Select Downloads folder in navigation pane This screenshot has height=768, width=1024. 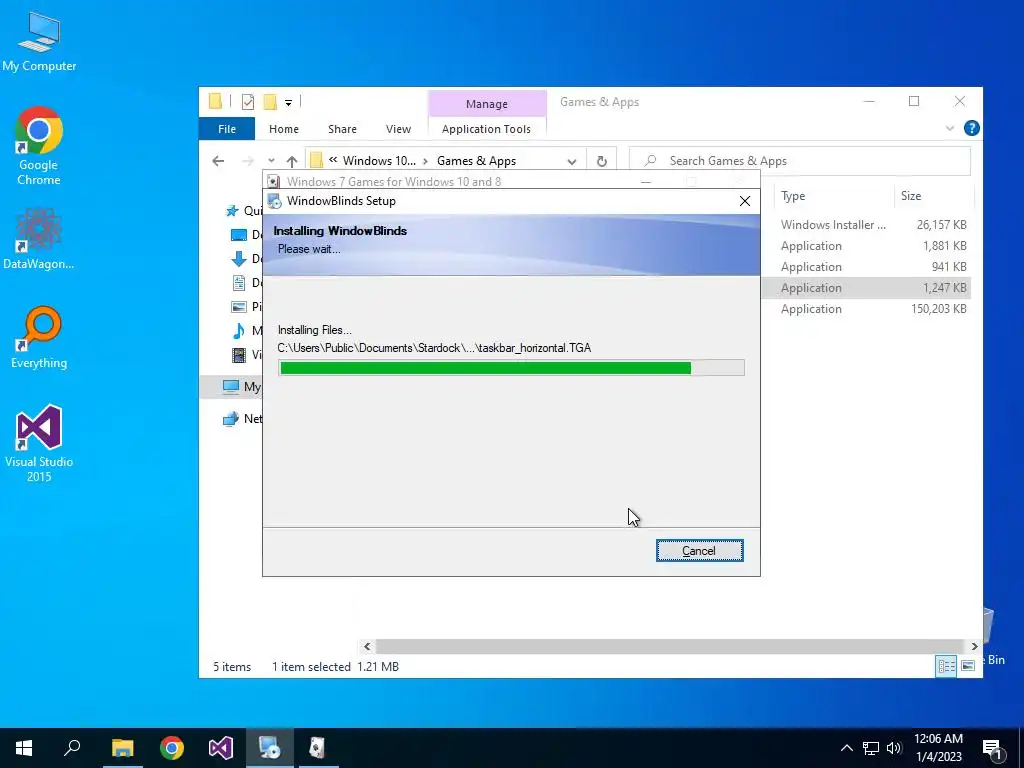pyautogui.click(x=246, y=259)
